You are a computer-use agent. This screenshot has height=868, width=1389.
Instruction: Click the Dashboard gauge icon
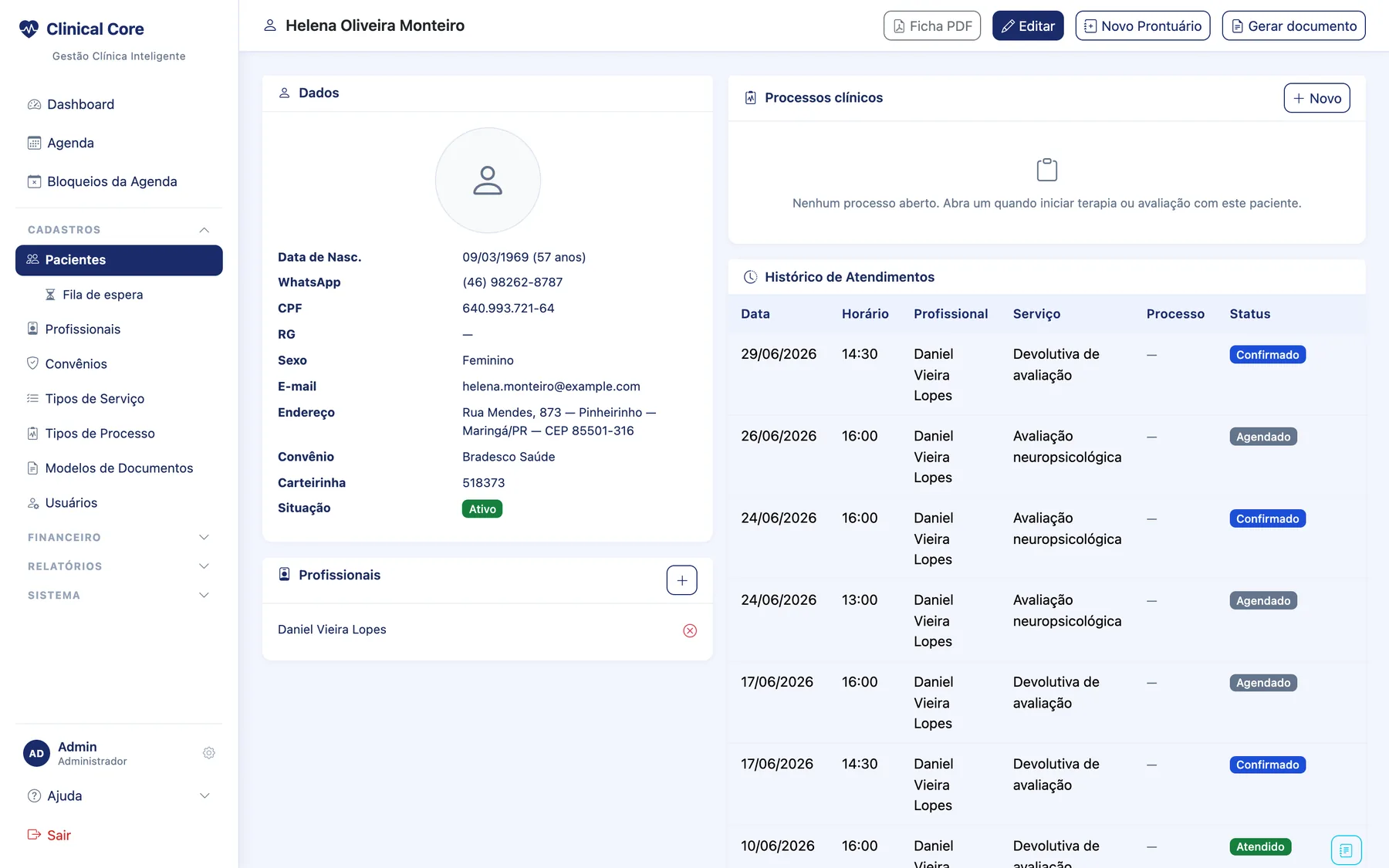click(x=34, y=104)
